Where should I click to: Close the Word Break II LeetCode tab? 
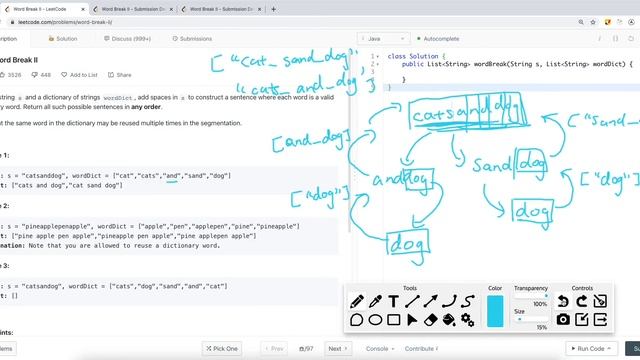[x=83, y=9]
